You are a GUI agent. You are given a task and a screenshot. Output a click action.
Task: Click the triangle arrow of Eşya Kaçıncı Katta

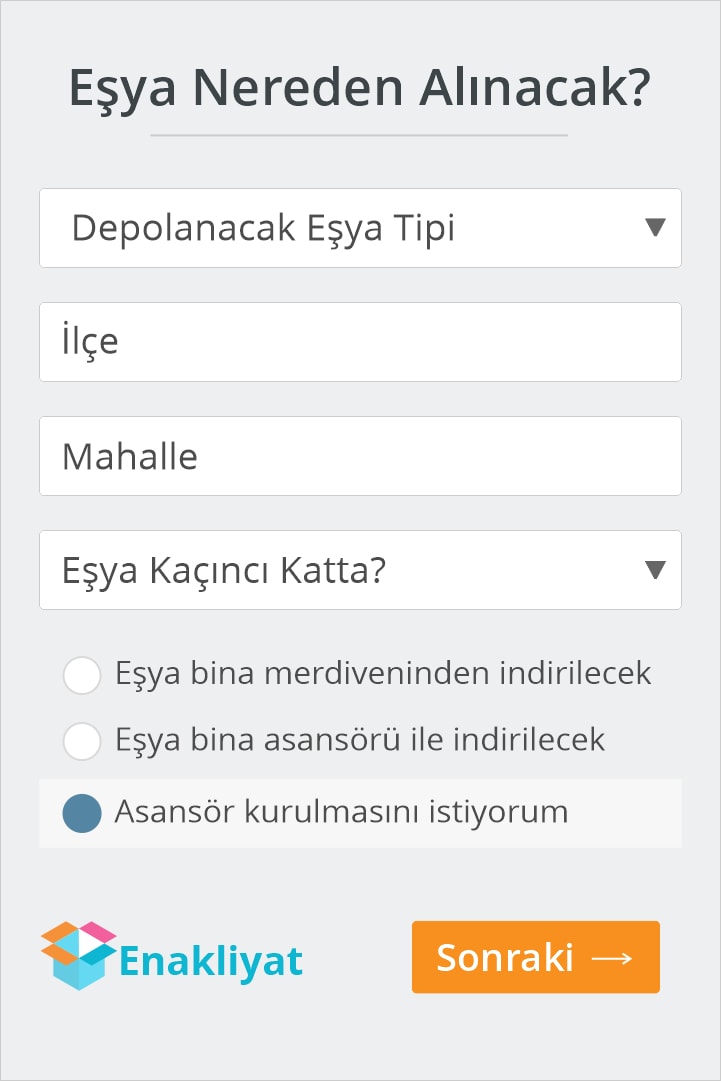655,569
